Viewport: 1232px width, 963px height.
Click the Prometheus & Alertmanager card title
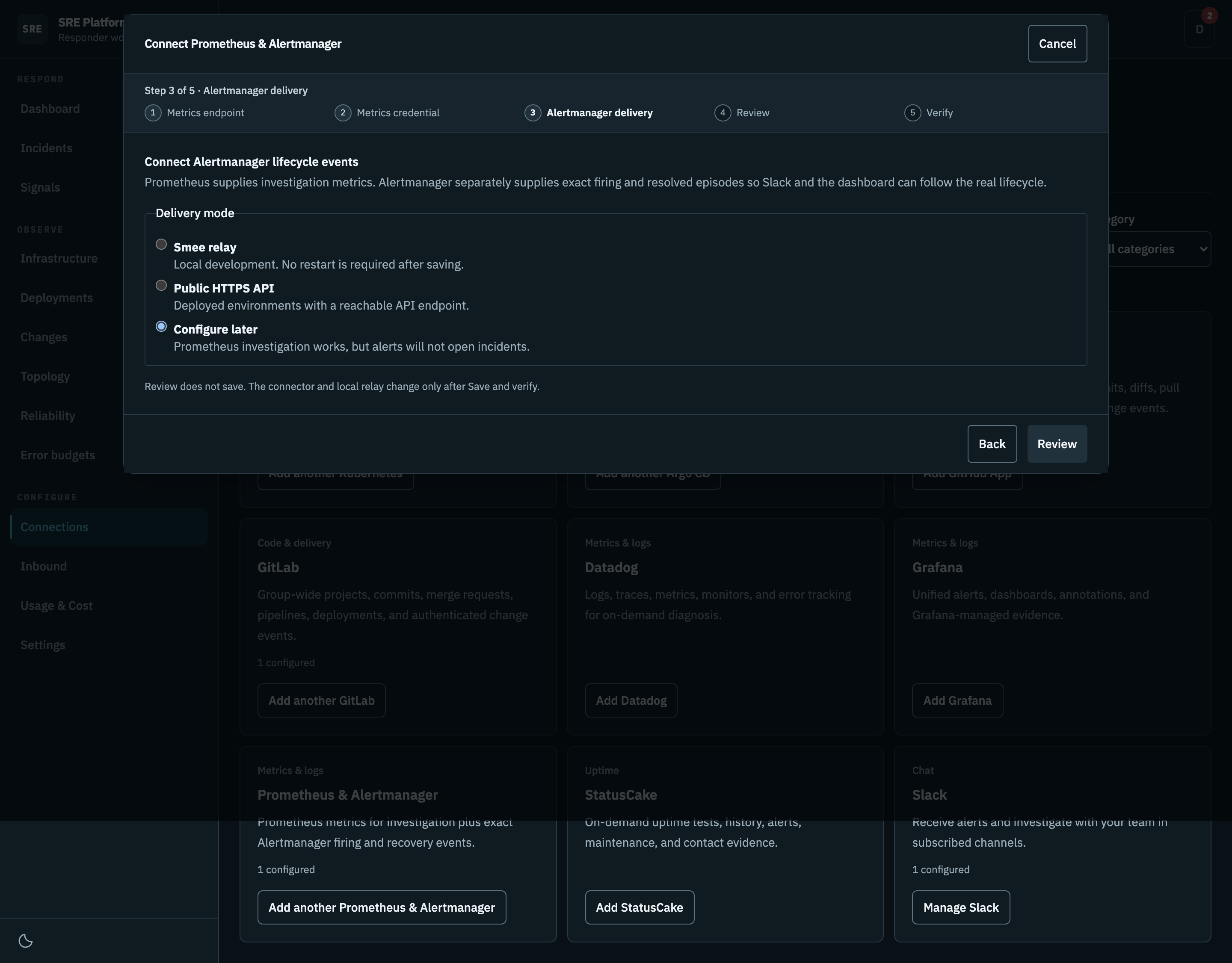click(347, 795)
